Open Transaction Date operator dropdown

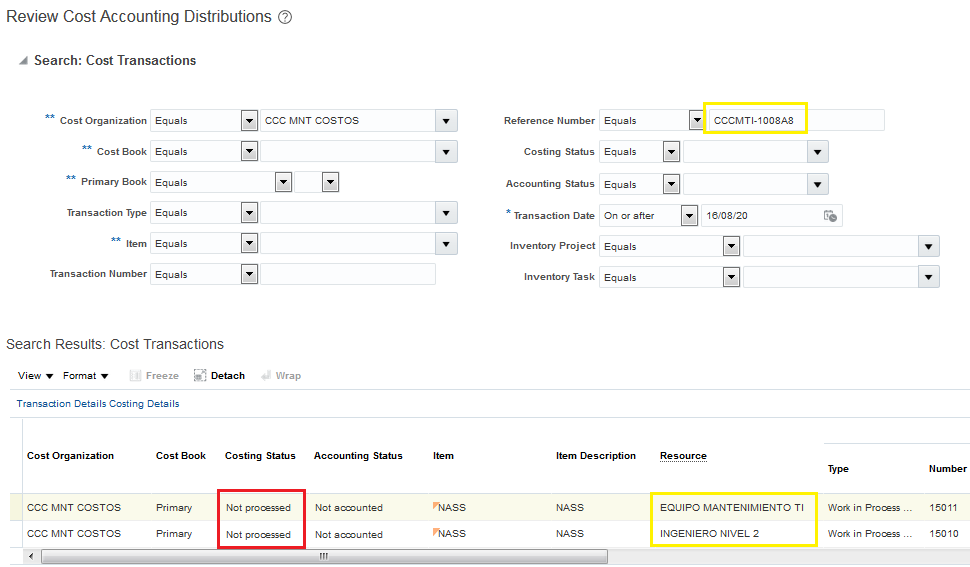click(x=689, y=216)
